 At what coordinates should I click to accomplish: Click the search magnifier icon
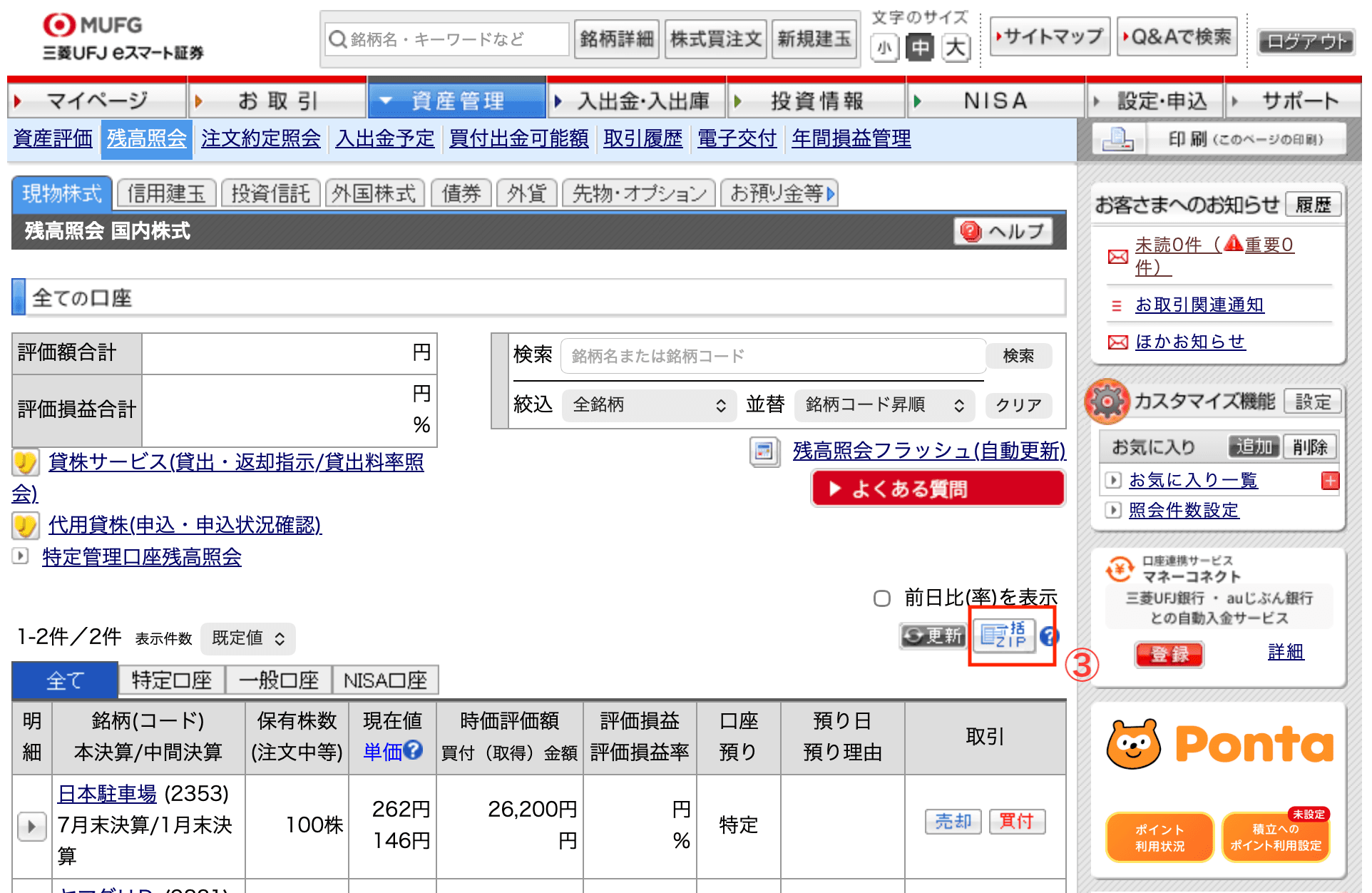pyautogui.click(x=338, y=39)
